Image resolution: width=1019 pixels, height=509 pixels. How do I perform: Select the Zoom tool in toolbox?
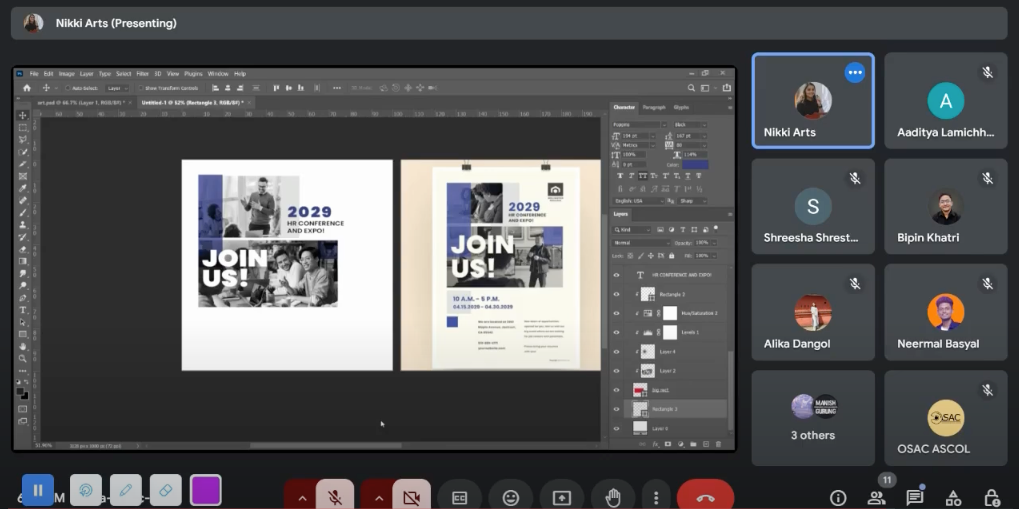tap(23, 358)
